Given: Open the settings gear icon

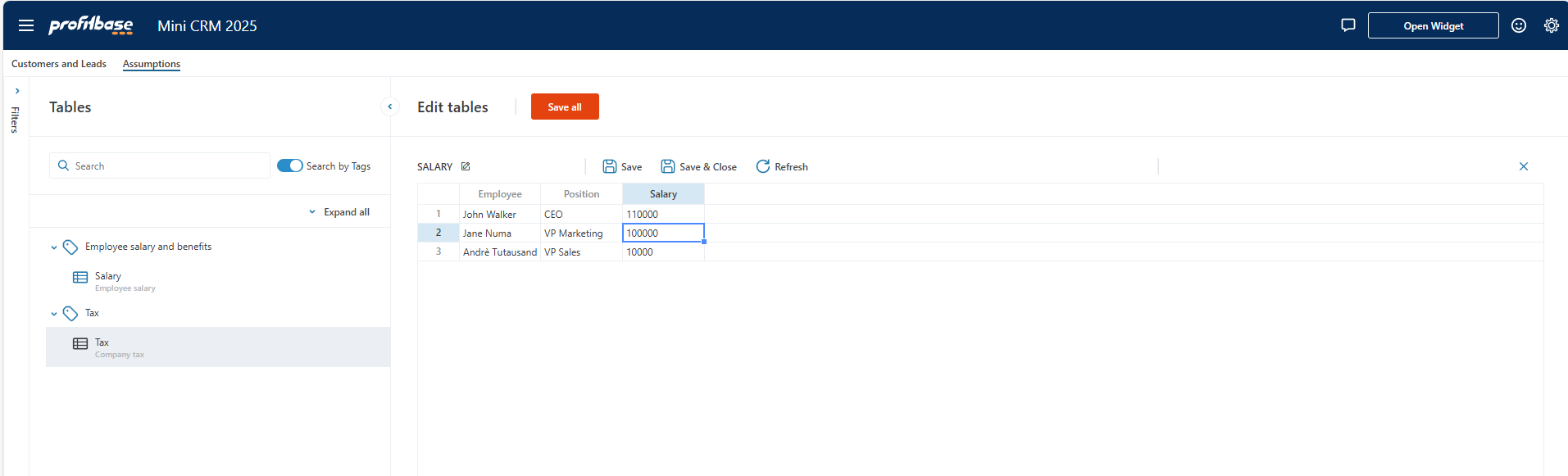Looking at the screenshot, I should click(x=1552, y=25).
